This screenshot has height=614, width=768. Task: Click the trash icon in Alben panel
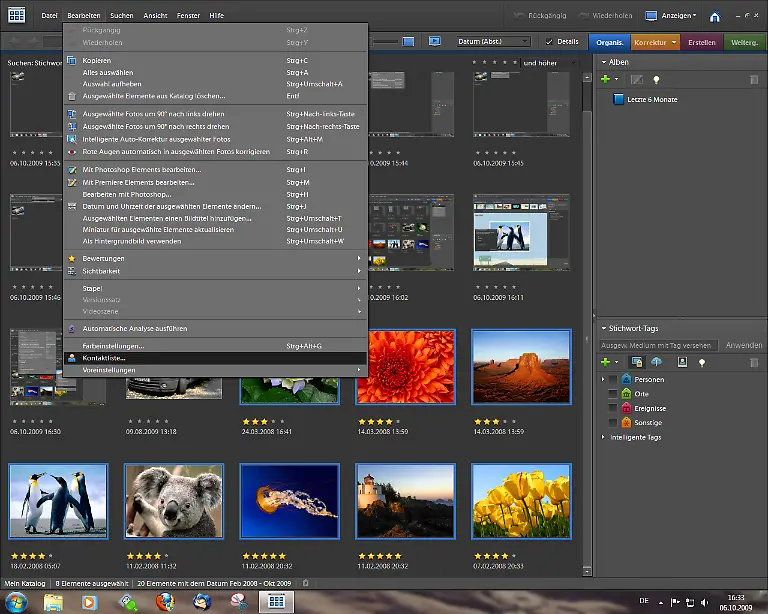tap(753, 79)
